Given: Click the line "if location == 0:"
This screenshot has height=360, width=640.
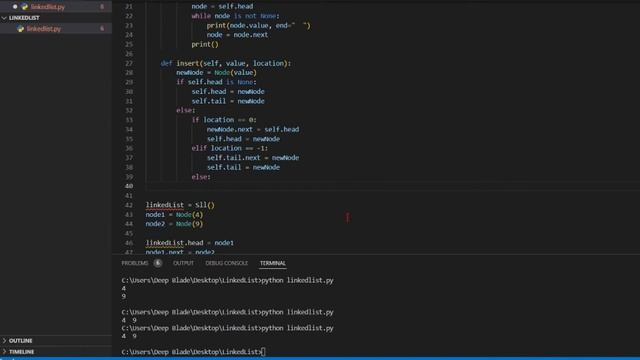Looking at the screenshot, I should click(224, 120).
